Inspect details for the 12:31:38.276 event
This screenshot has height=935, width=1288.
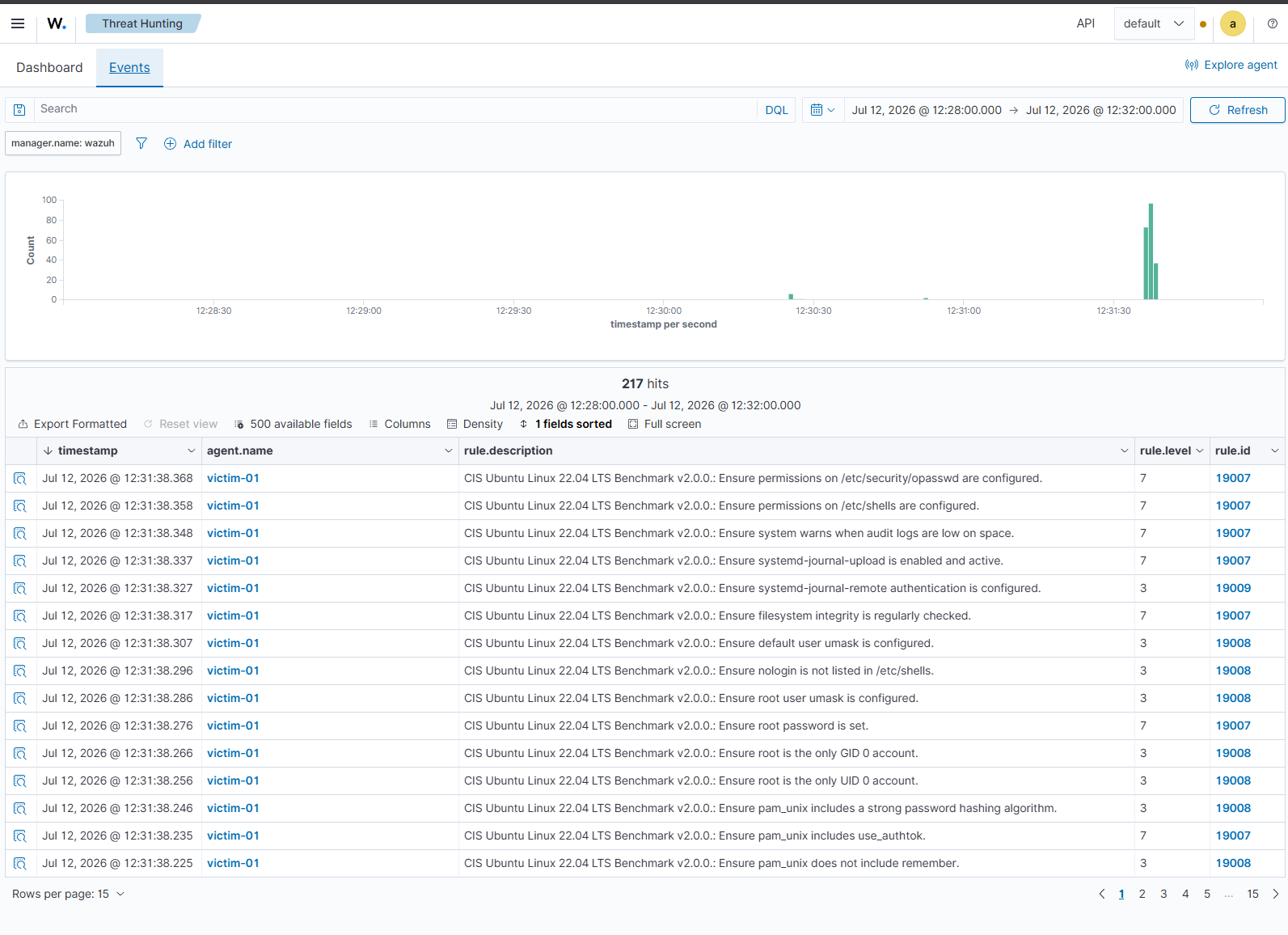pyautogui.click(x=20, y=726)
